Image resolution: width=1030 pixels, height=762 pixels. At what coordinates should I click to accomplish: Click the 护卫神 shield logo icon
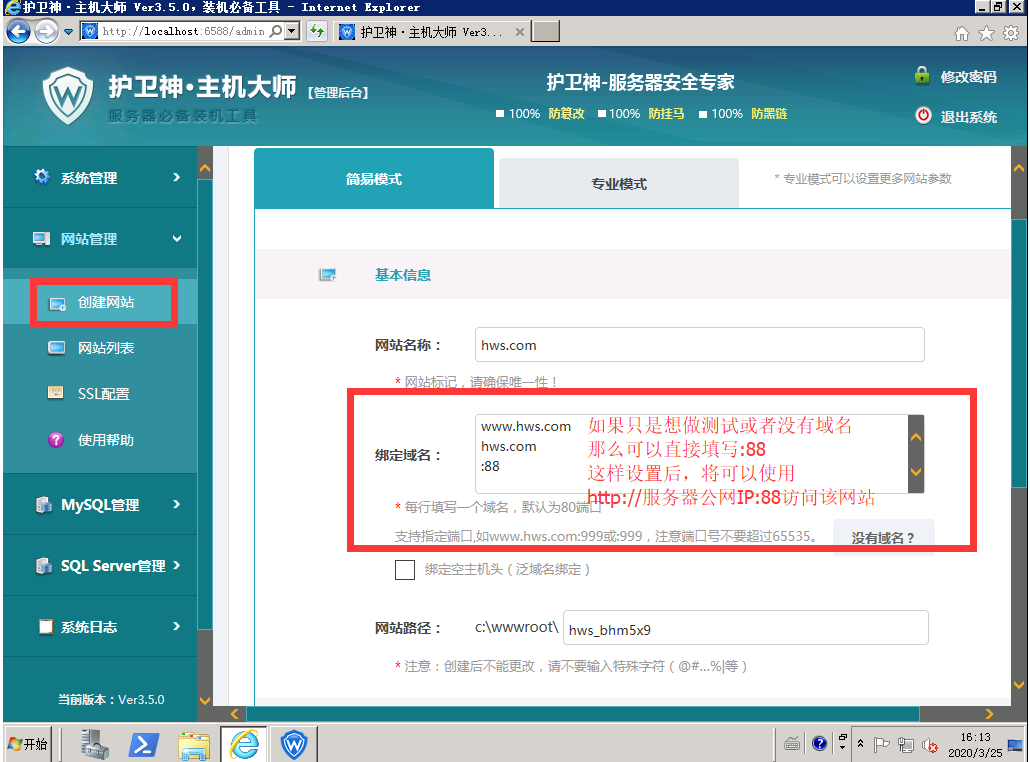pyautogui.click(x=67, y=96)
